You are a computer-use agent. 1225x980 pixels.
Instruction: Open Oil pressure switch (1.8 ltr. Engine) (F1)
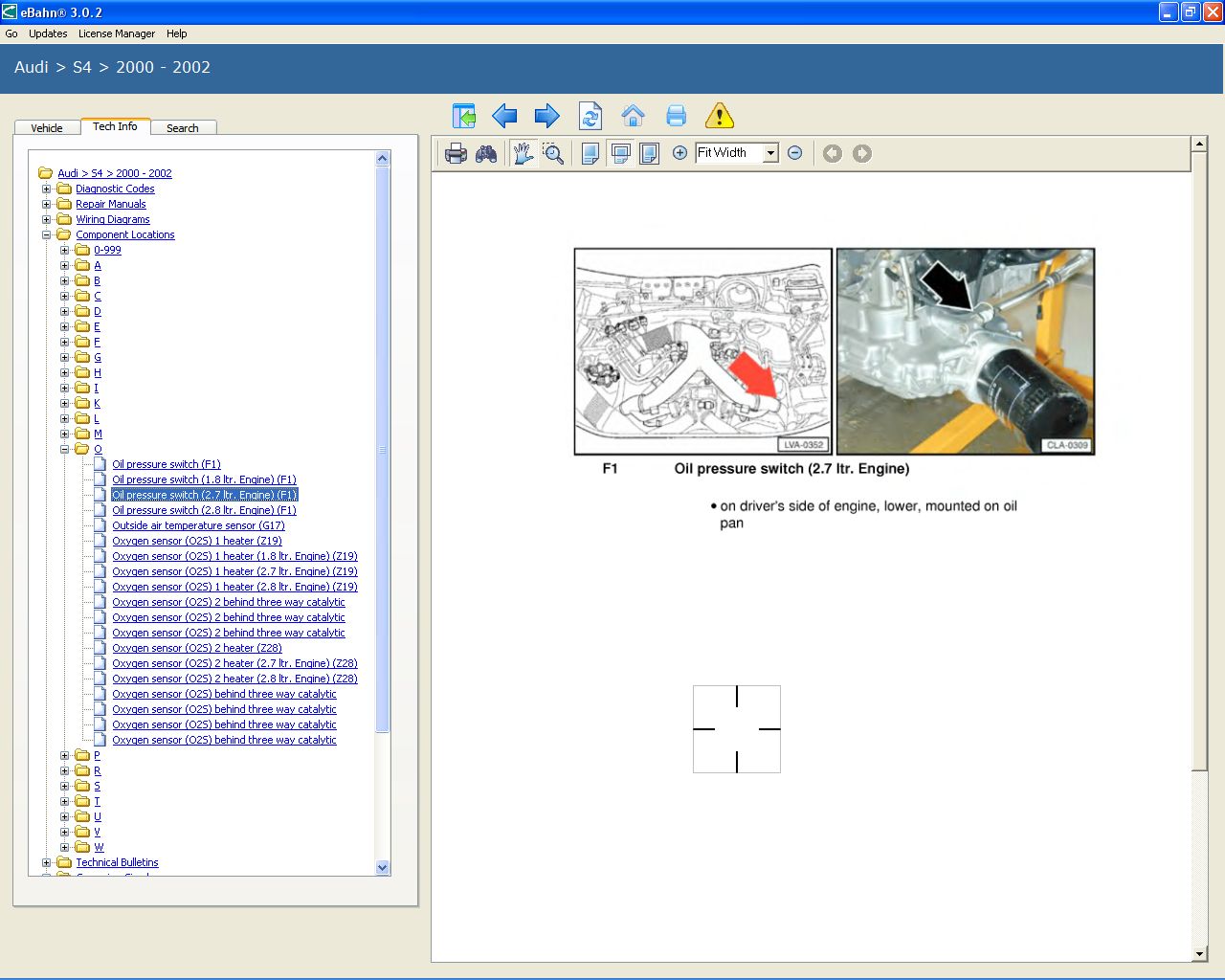click(x=204, y=479)
